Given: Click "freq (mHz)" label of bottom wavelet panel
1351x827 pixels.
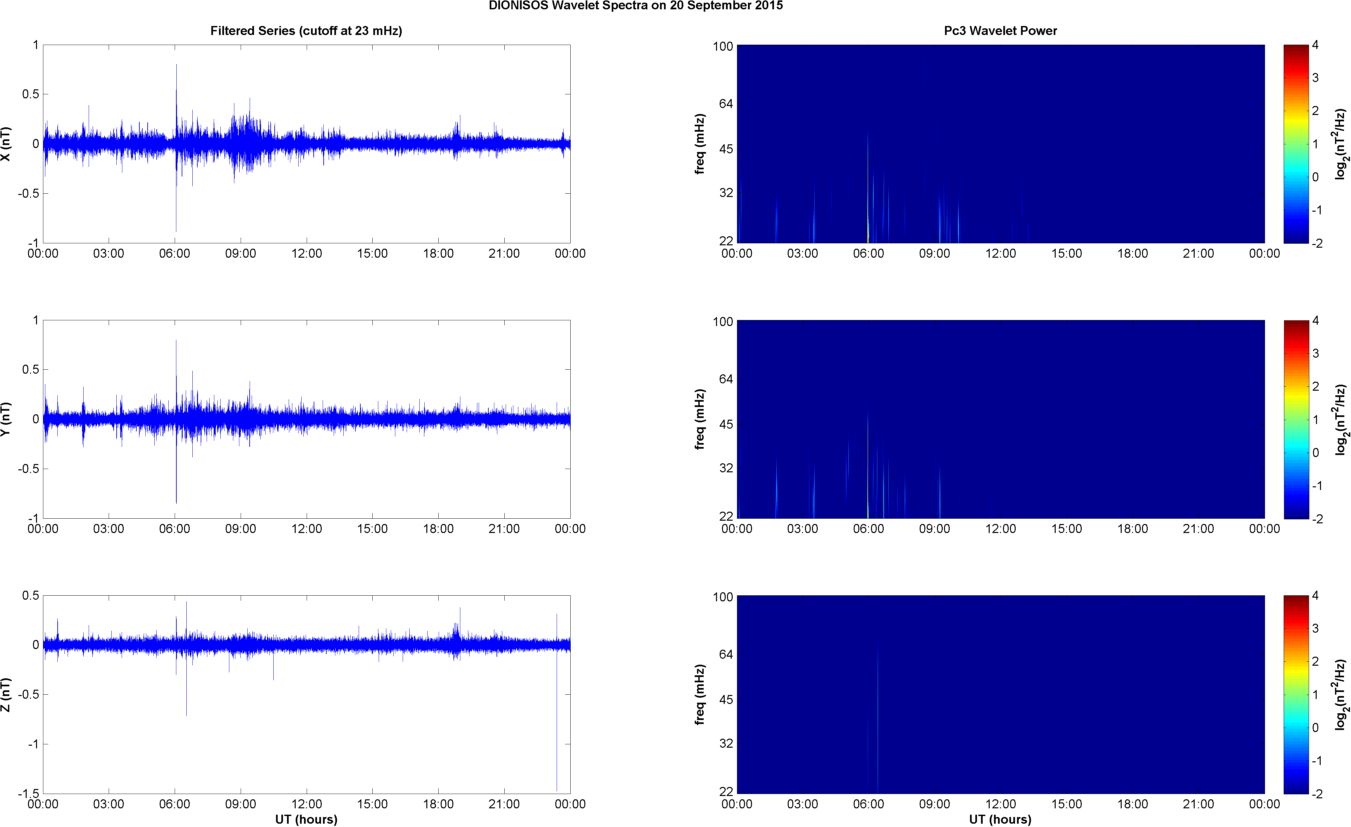Looking at the screenshot, I should 700,695.
